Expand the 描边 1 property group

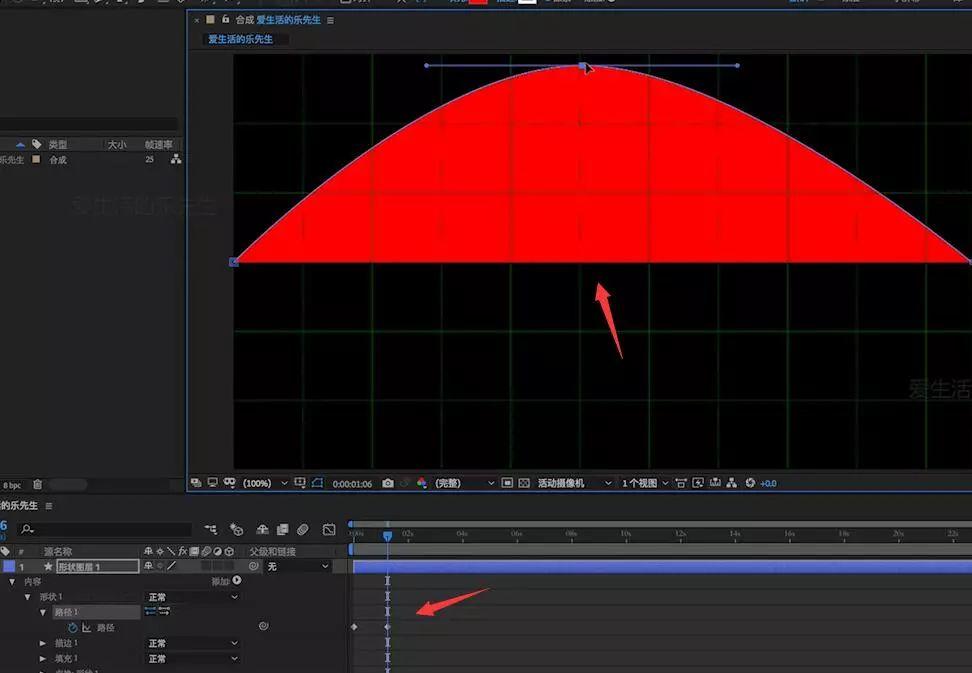pyautogui.click(x=43, y=643)
